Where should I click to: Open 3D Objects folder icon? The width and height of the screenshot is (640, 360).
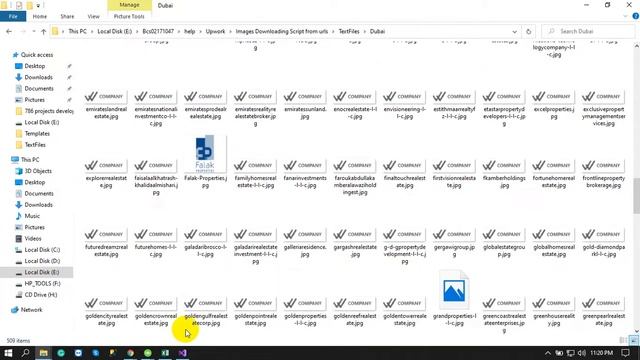[19, 171]
